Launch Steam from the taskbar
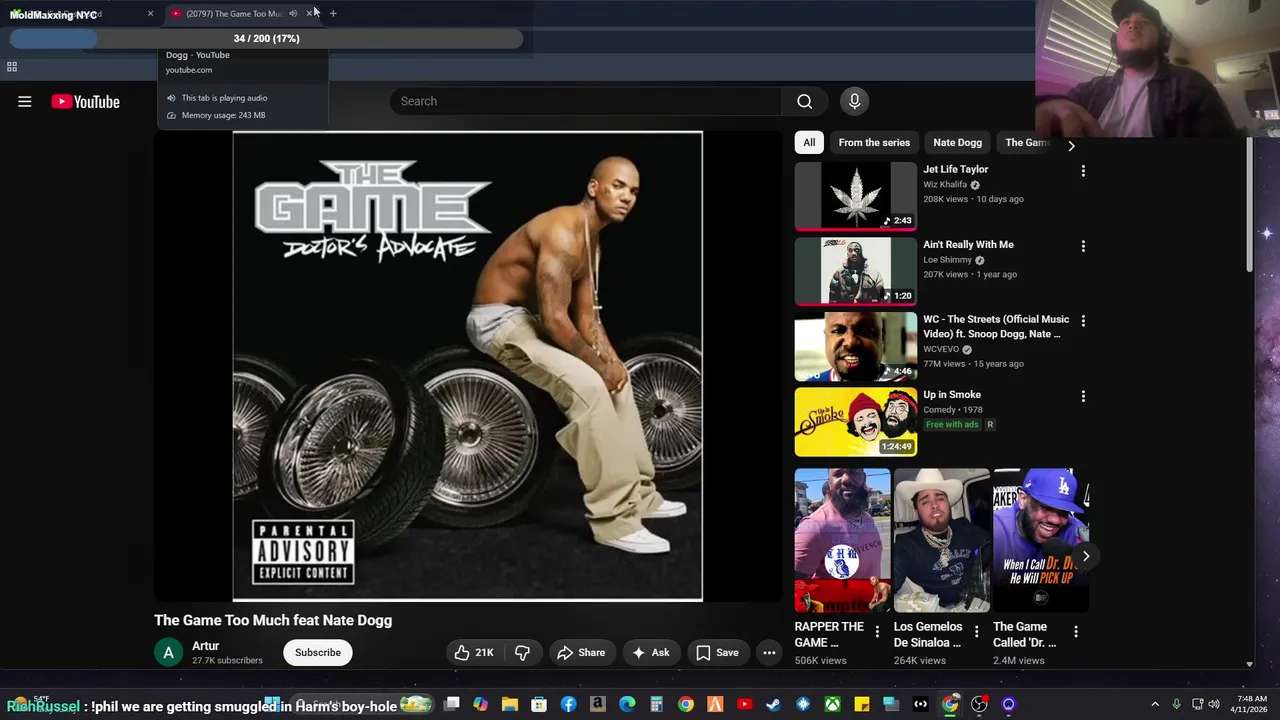1280x720 pixels. (773, 704)
